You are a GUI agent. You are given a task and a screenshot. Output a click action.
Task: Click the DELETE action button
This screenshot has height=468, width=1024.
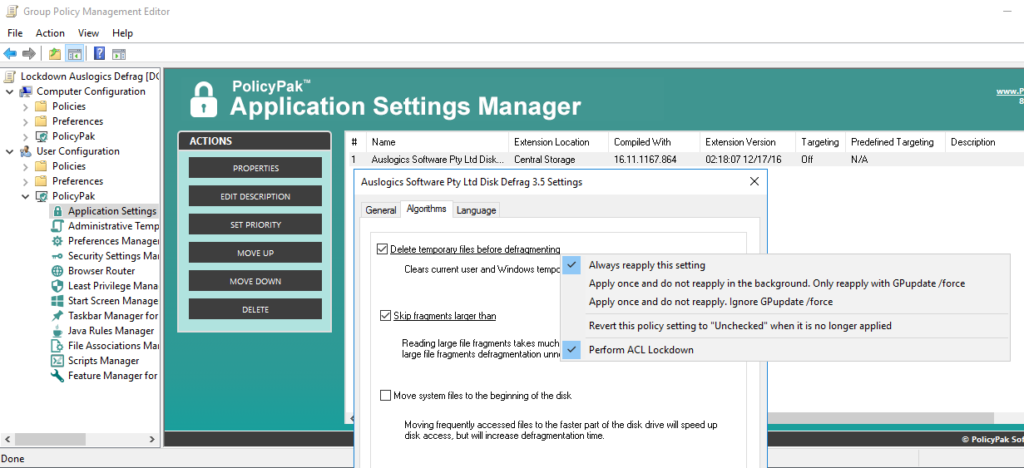(x=255, y=309)
